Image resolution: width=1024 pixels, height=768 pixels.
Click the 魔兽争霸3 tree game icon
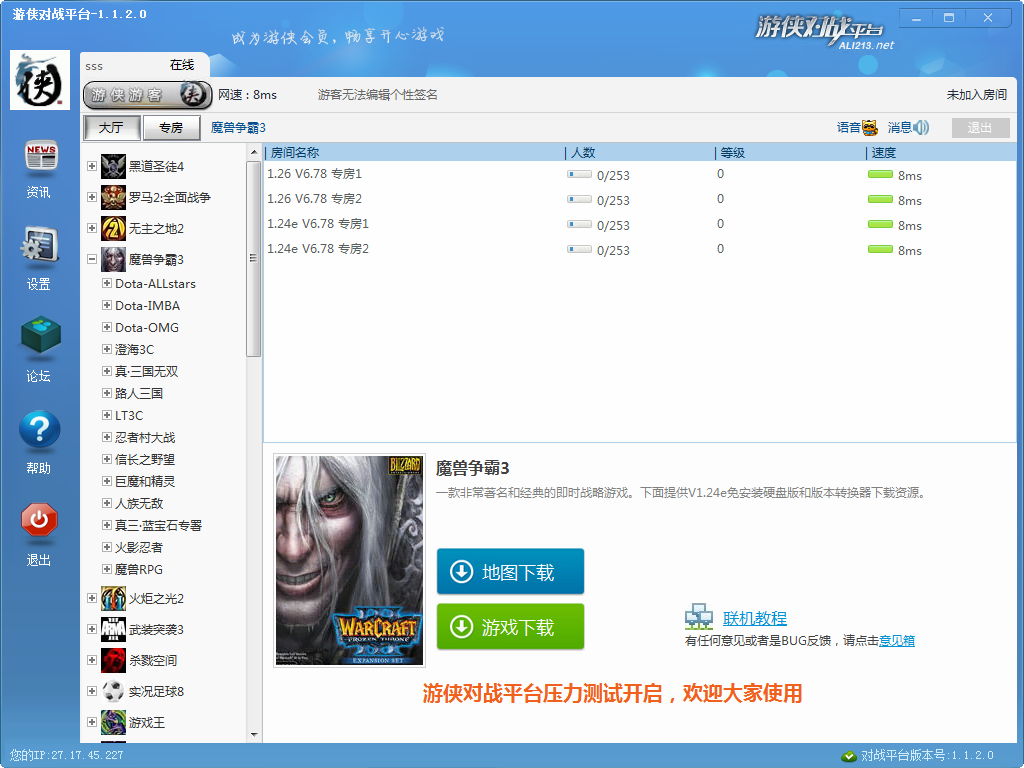(113, 259)
